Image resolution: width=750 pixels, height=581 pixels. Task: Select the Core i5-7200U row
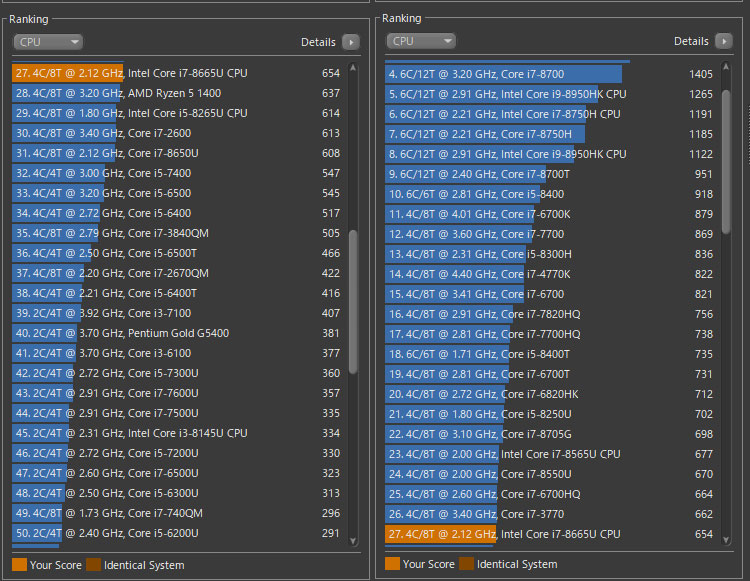pos(178,453)
